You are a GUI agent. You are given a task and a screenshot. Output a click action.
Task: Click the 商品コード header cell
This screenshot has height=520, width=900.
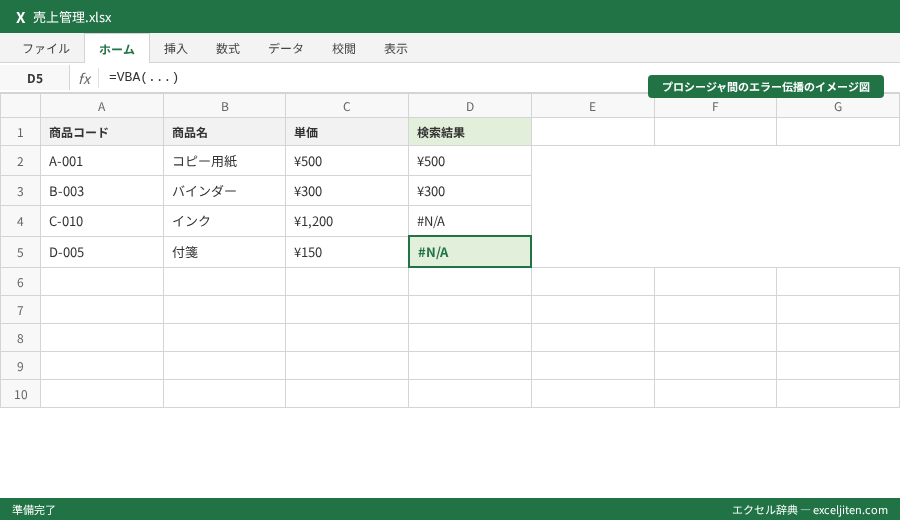point(102,132)
